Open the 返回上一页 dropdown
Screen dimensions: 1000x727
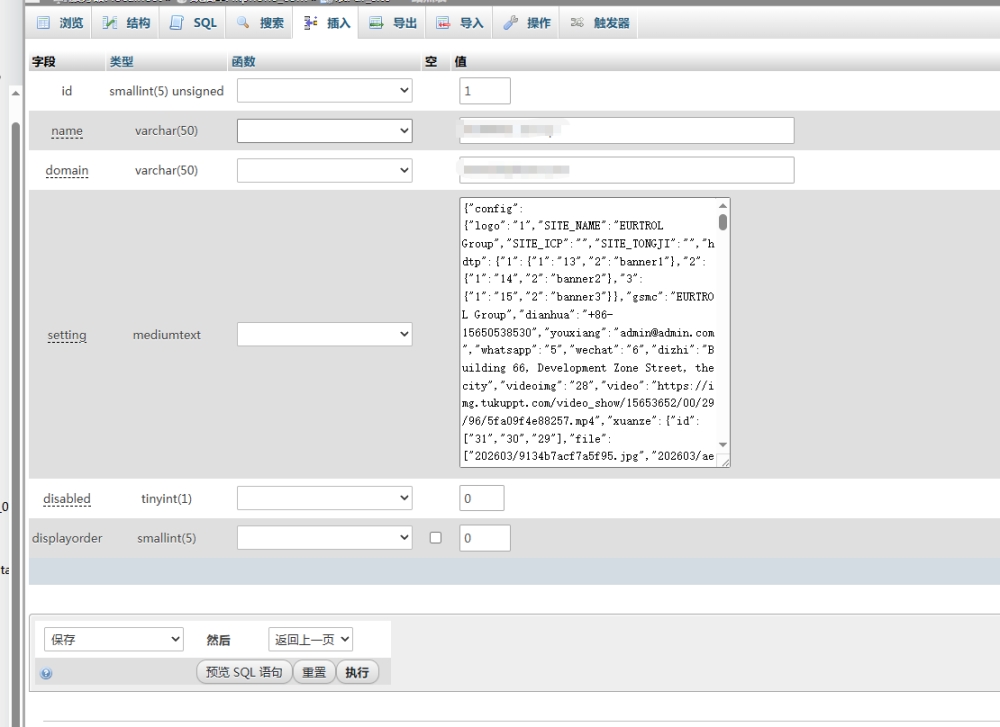[310, 639]
